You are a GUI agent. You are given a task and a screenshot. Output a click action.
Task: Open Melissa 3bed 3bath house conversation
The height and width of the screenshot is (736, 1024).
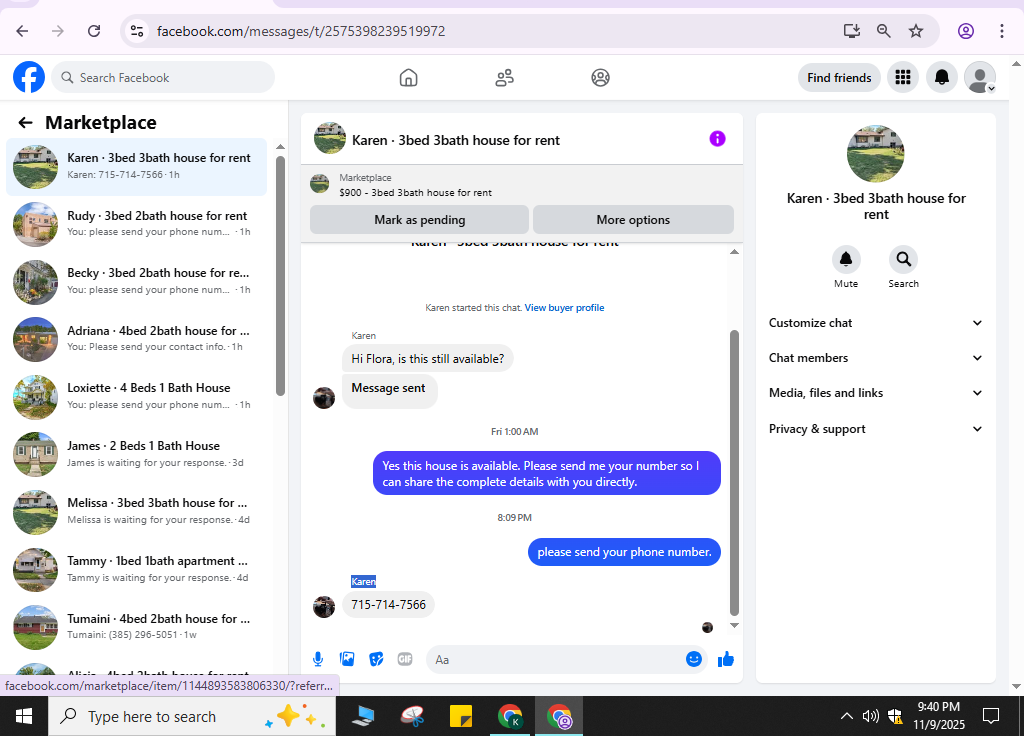click(x=136, y=511)
